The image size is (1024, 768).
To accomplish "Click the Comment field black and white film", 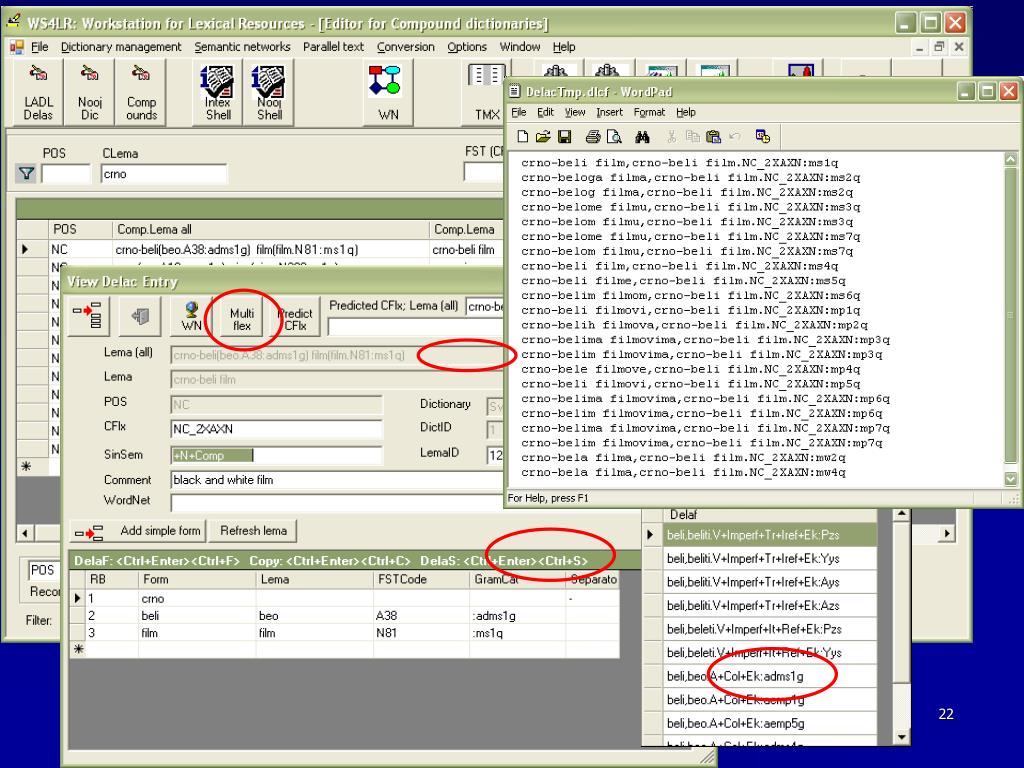I will (x=336, y=480).
